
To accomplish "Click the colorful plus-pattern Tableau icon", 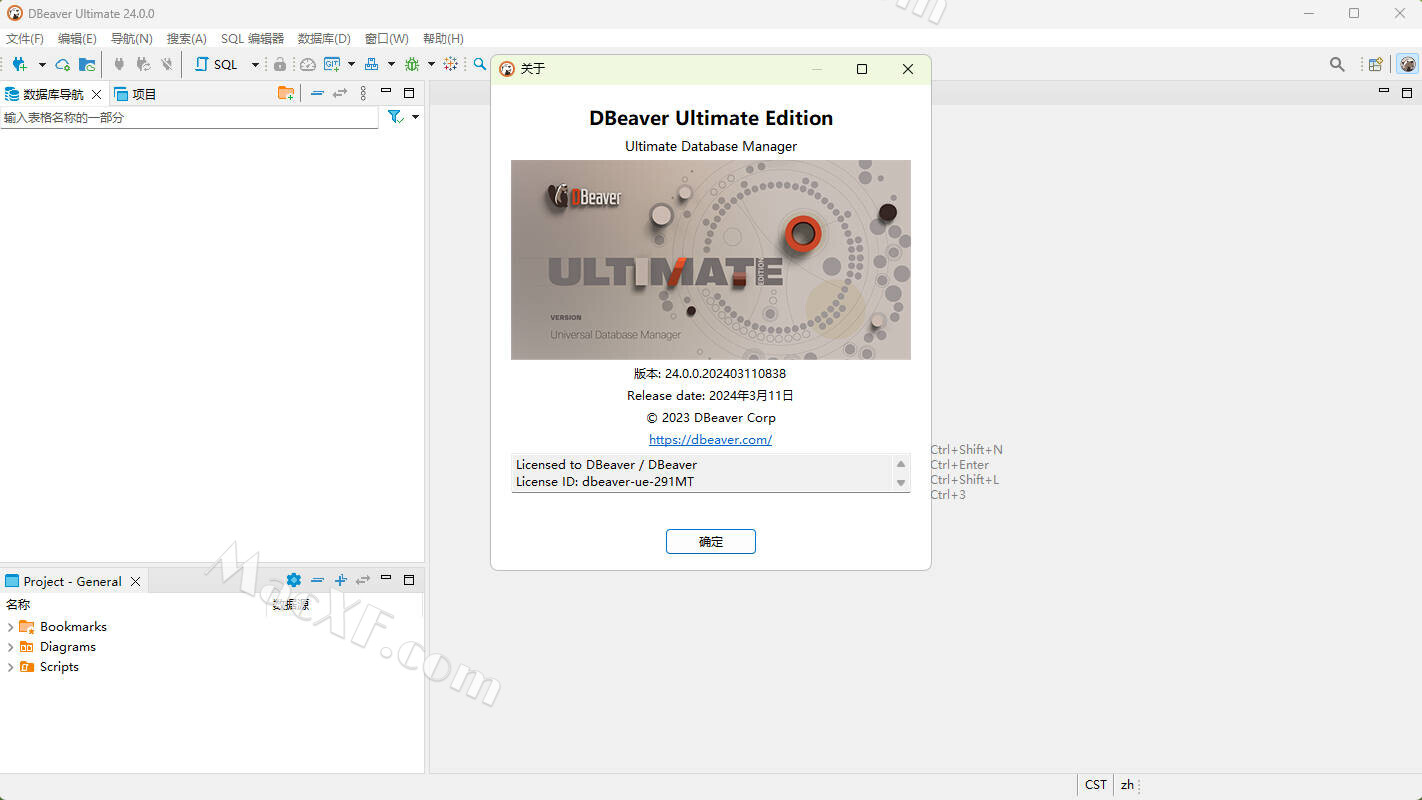I will [x=451, y=64].
